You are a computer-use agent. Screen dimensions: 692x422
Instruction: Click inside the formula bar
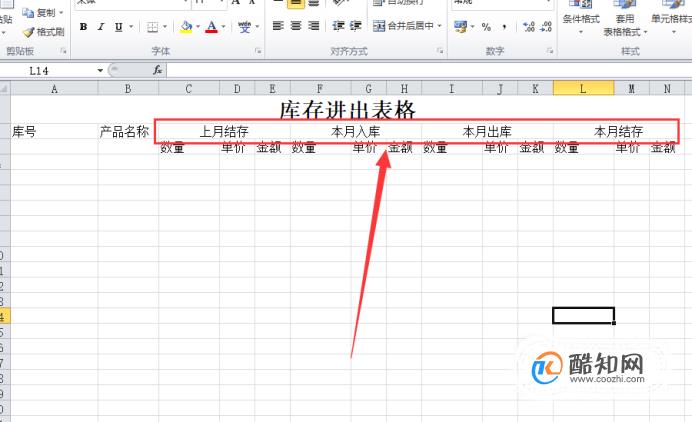tap(429, 71)
